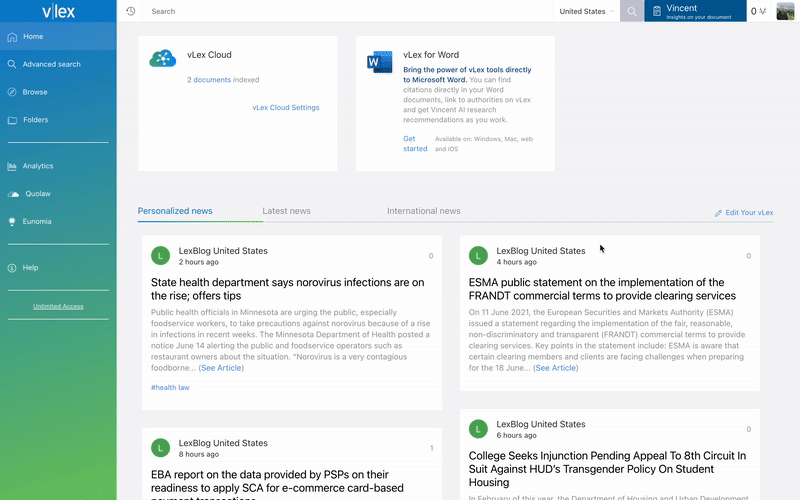Click the vLex Cloud icon
Viewport: 800px width, 500px height.
pyautogui.click(x=163, y=59)
